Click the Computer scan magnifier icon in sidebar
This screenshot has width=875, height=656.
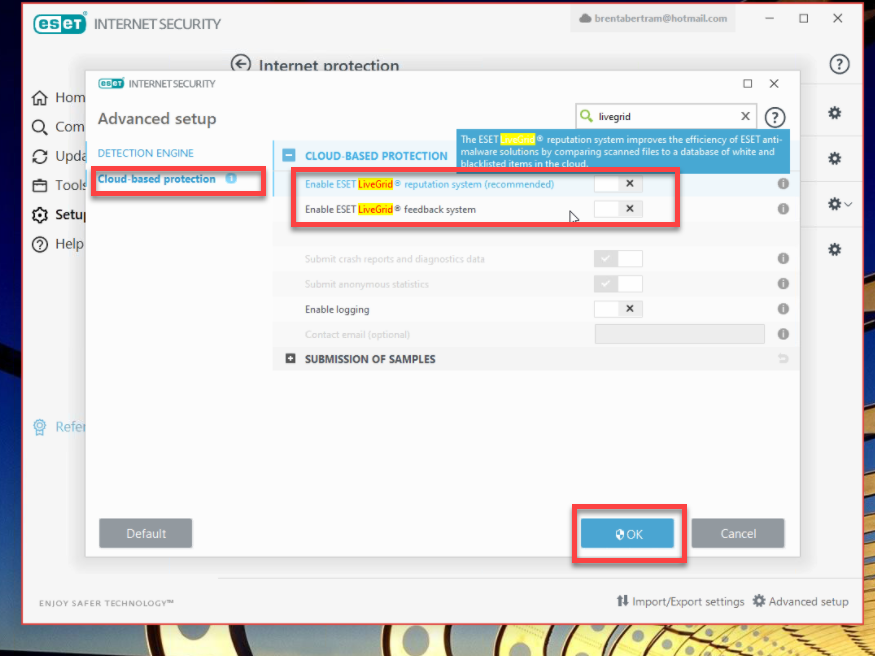click(x=40, y=127)
